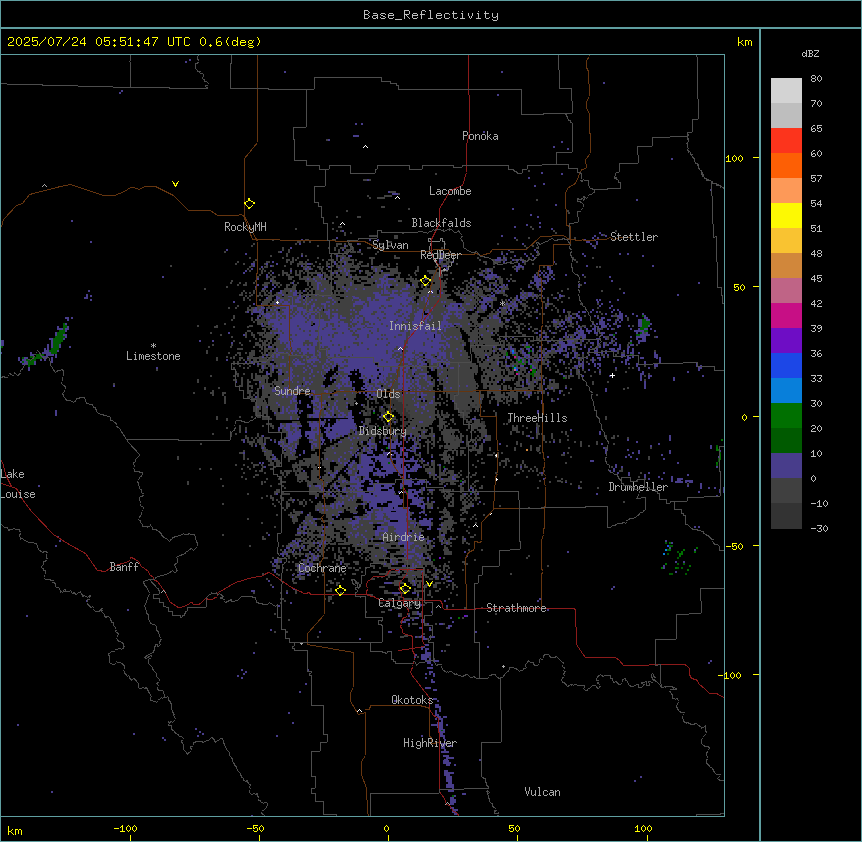Viewport: 862px width, 842px height.
Task: Click the Strathmore label
Action: [x=516, y=608]
